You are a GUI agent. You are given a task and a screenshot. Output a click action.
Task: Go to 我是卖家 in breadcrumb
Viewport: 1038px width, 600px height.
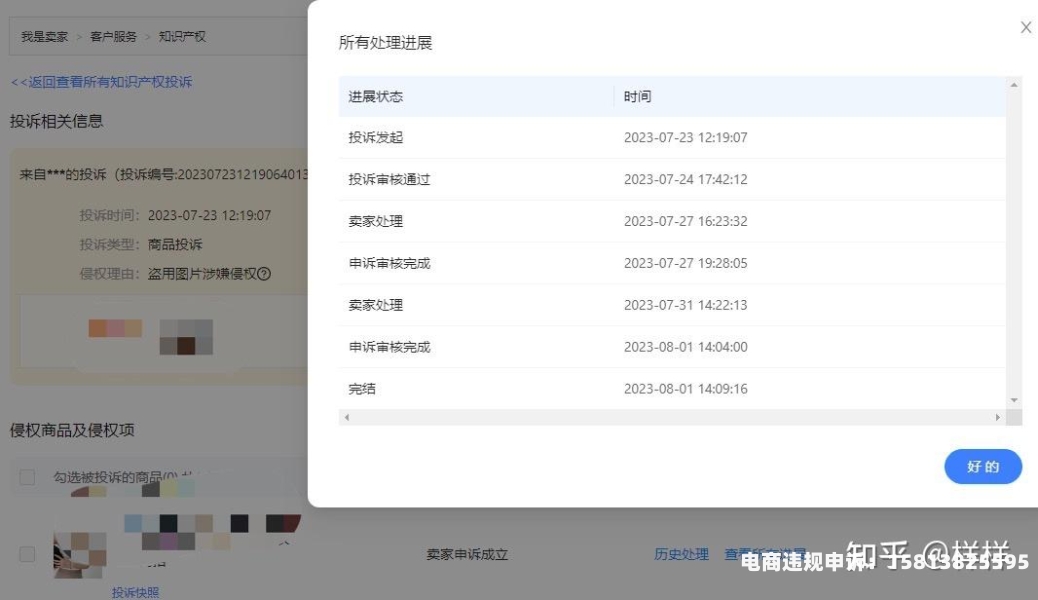coord(45,37)
